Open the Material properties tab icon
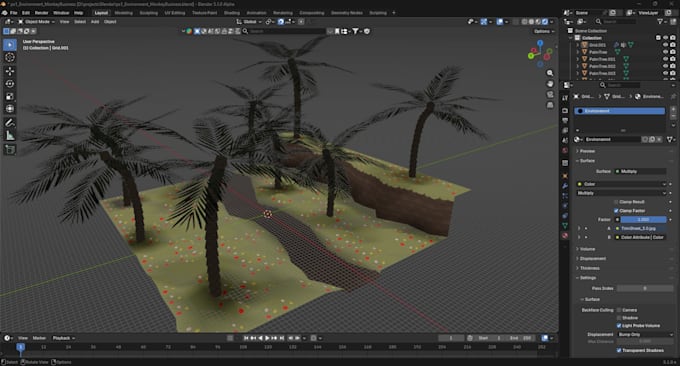The image size is (680, 366). point(565,235)
